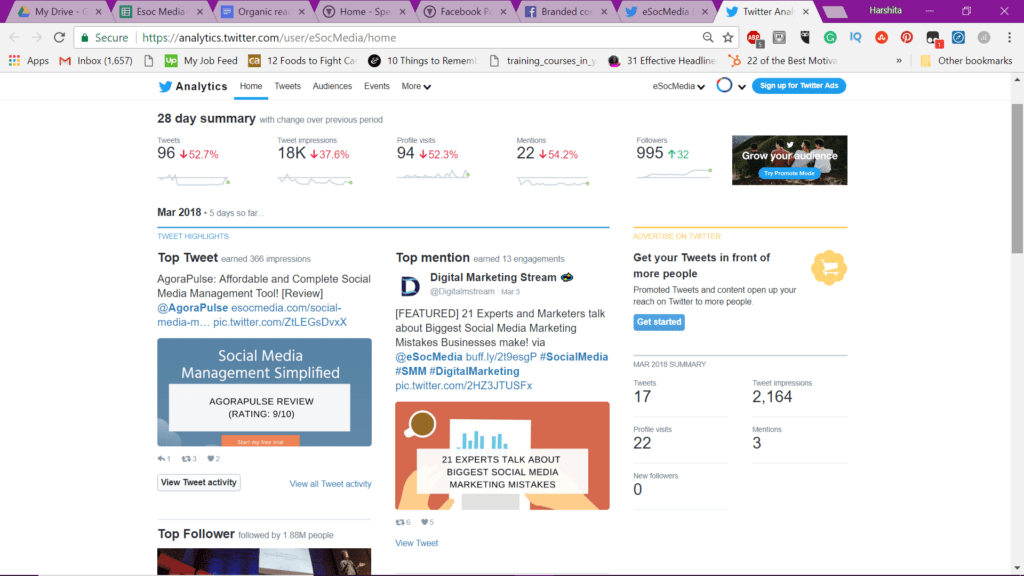Bookmark page with the star icon
This screenshot has height=576, width=1024.
coord(728,37)
